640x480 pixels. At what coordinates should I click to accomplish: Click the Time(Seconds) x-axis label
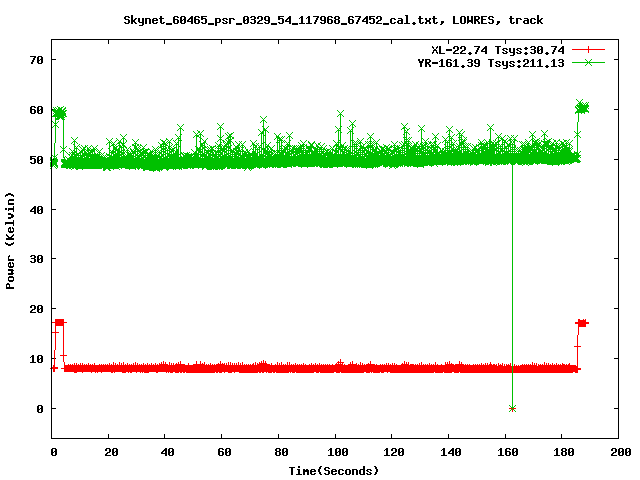coord(333,471)
